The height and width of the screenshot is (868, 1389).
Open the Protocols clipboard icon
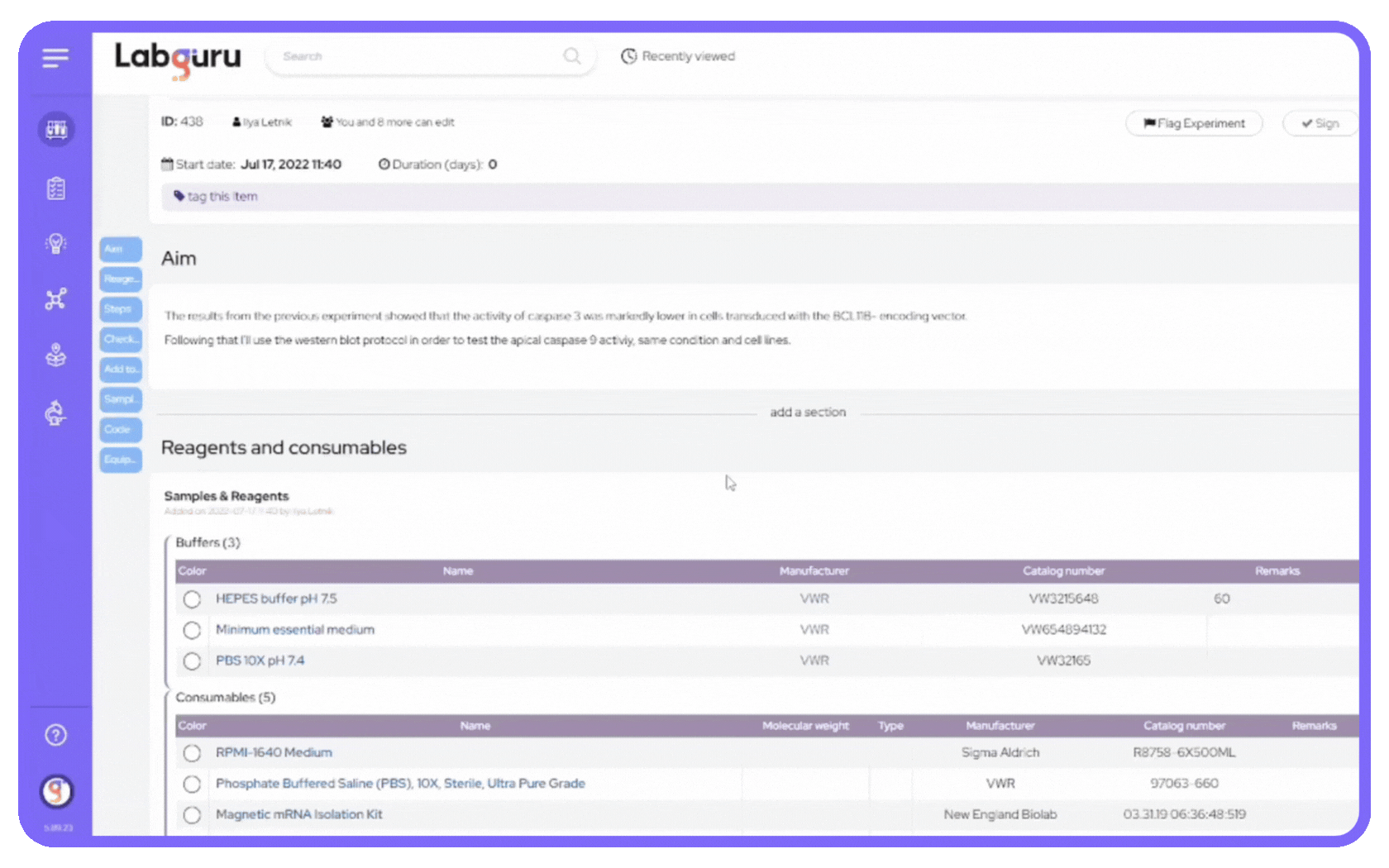[55, 187]
